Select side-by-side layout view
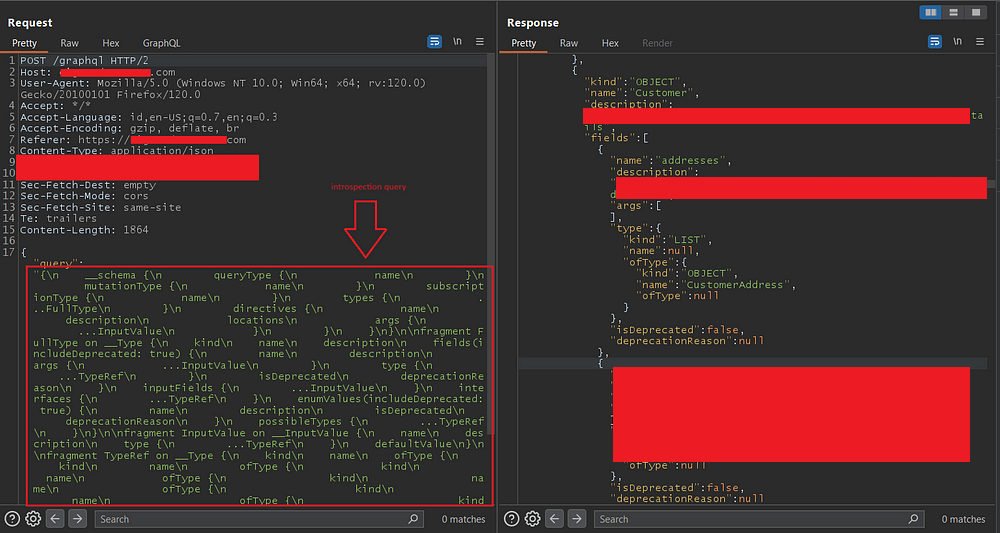Screen dimensions: 1000x533 coord(930,12)
